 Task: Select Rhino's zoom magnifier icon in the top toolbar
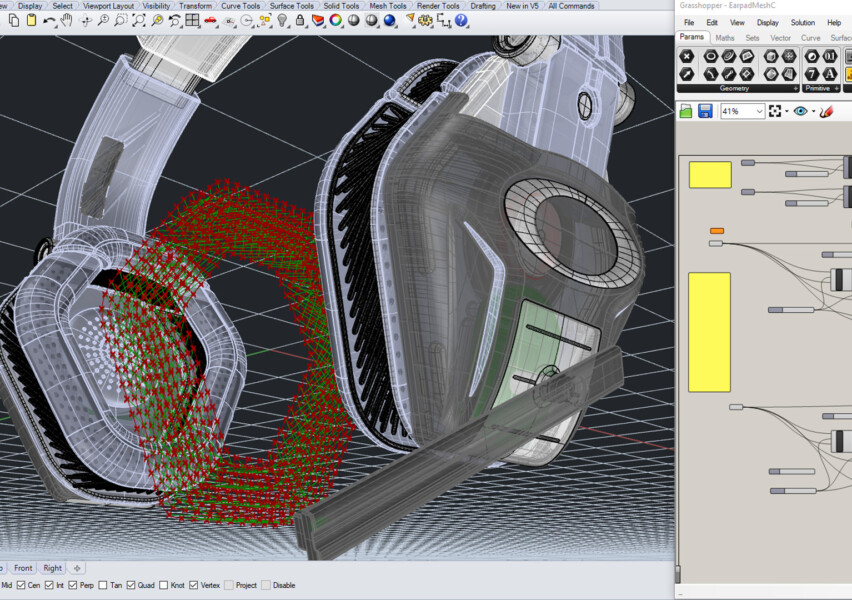click(x=102, y=21)
